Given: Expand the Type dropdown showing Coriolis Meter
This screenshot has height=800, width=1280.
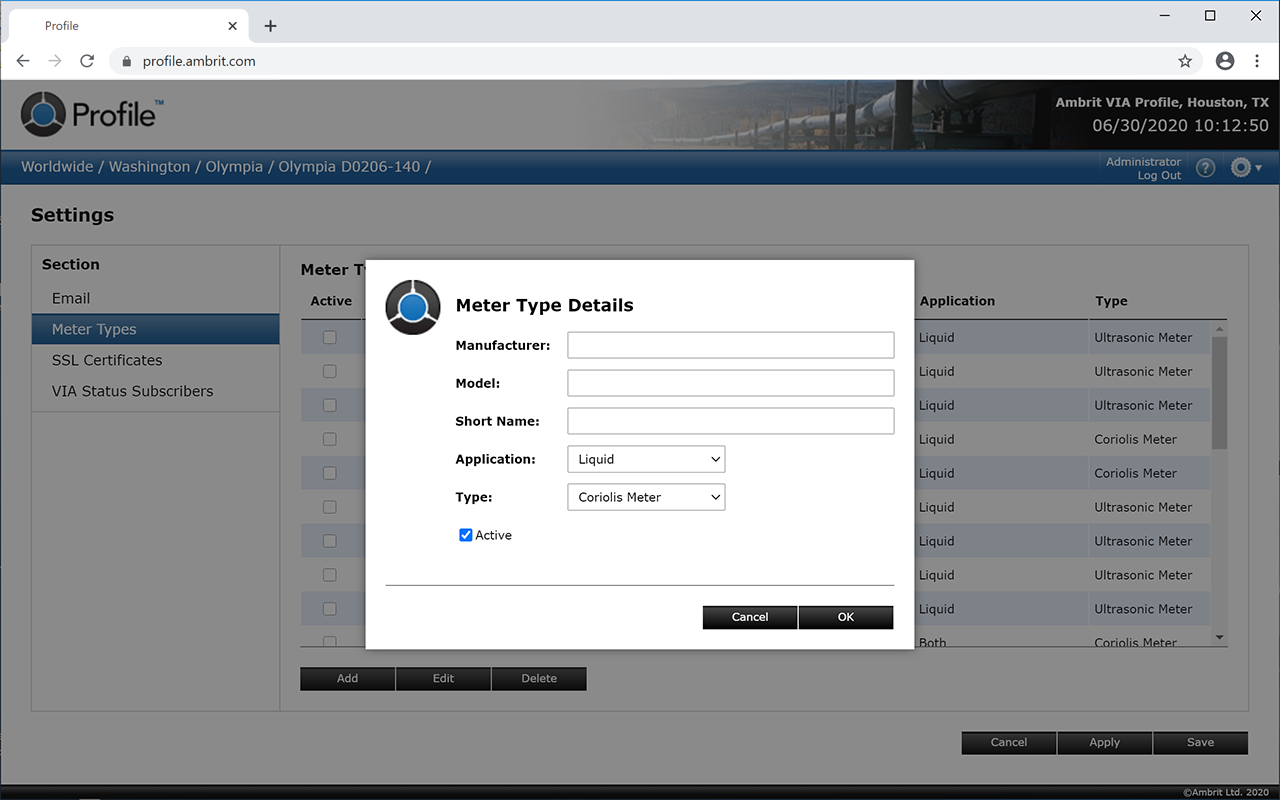Looking at the screenshot, I should pyautogui.click(x=646, y=497).
